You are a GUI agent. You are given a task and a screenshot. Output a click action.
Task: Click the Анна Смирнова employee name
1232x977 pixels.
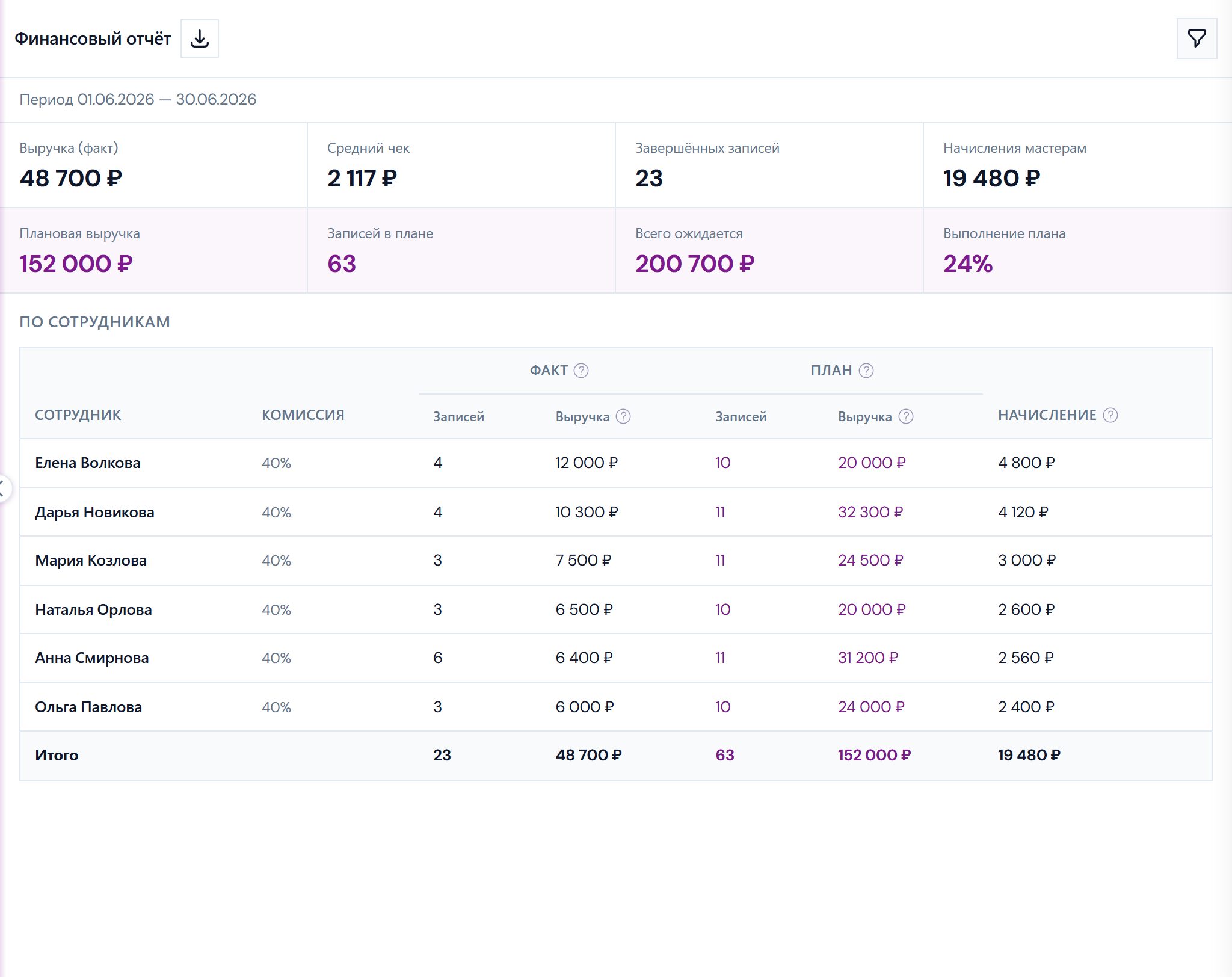coord(92,658)
